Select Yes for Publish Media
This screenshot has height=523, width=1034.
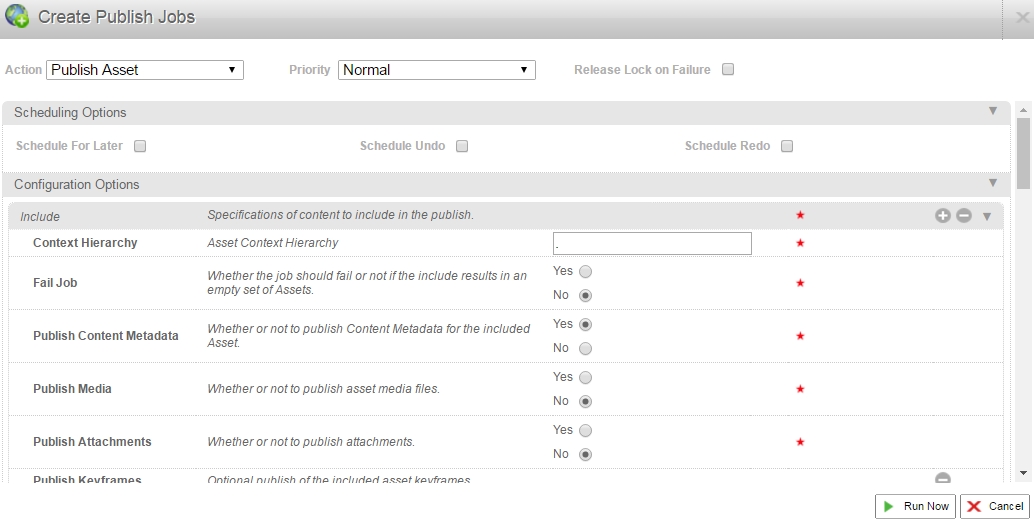point(586,378)
